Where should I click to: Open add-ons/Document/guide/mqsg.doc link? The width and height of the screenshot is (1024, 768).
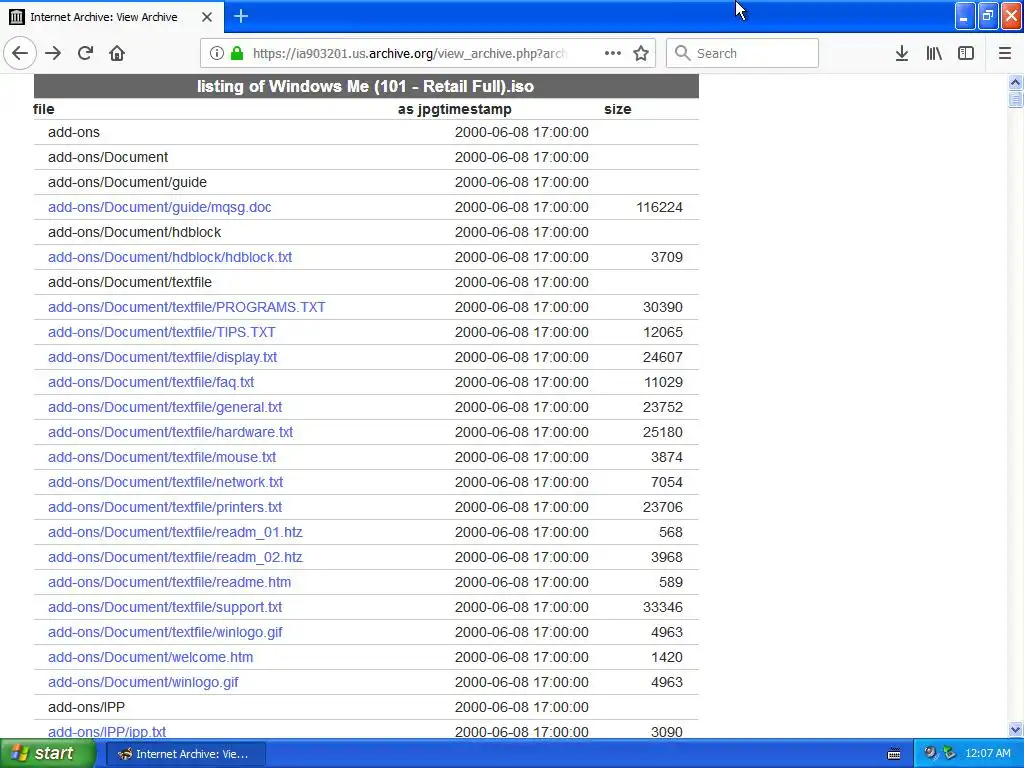(x=159, y=207)
